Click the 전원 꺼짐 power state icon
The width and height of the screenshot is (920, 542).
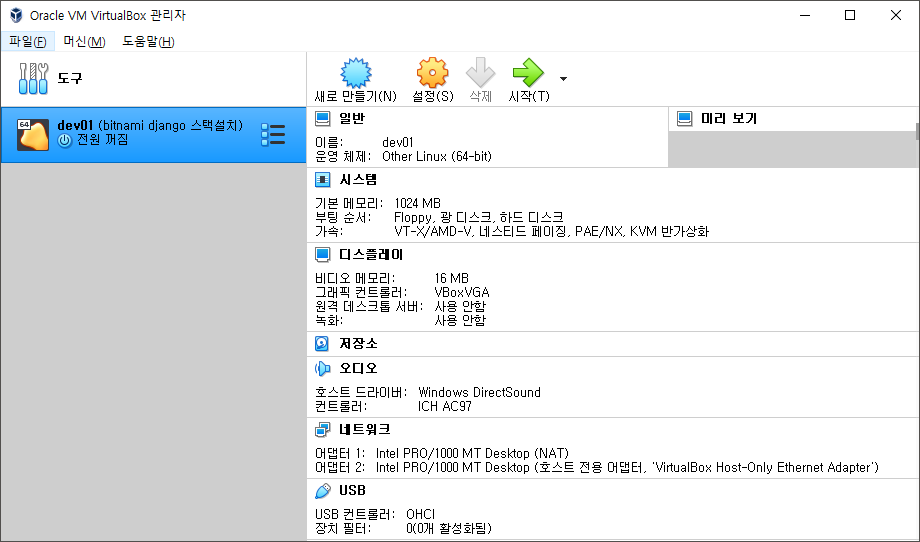[65, 140]
